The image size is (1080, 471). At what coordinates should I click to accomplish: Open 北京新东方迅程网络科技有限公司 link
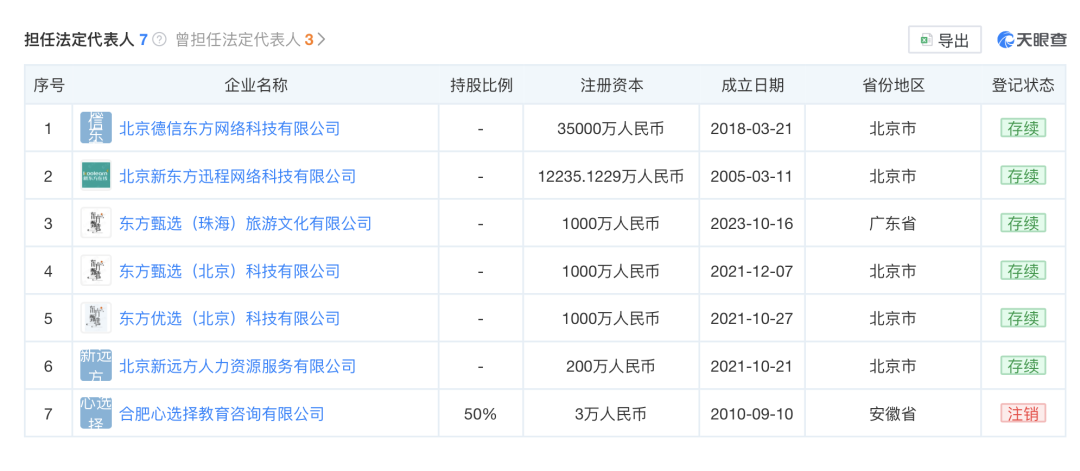(238, 176)
